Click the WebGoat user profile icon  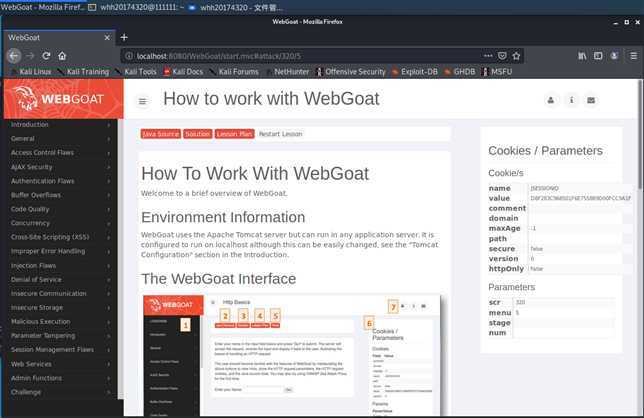pyautogui.click(x=551, y=100)
